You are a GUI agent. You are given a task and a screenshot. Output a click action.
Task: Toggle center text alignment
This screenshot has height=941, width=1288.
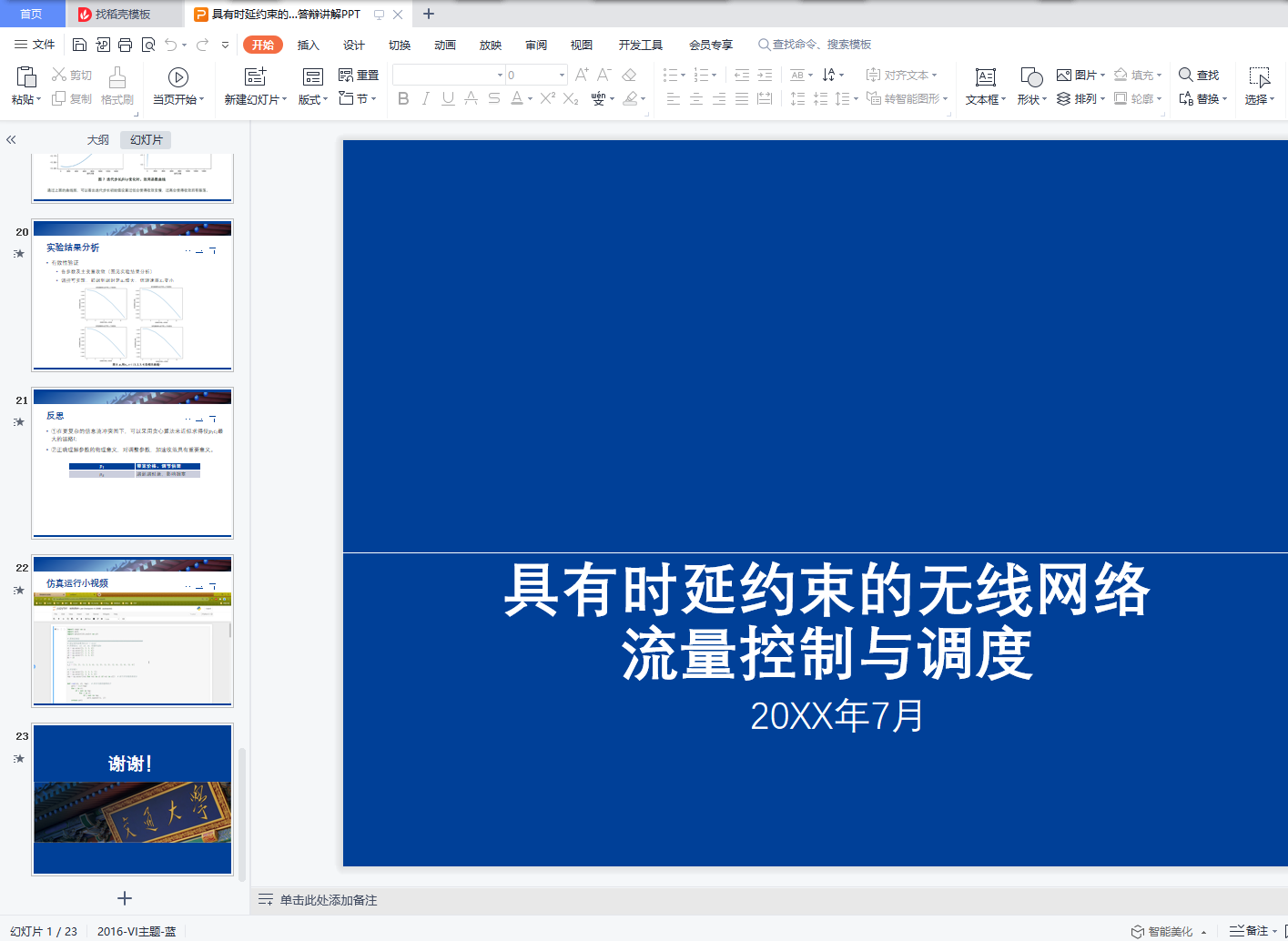696,98
